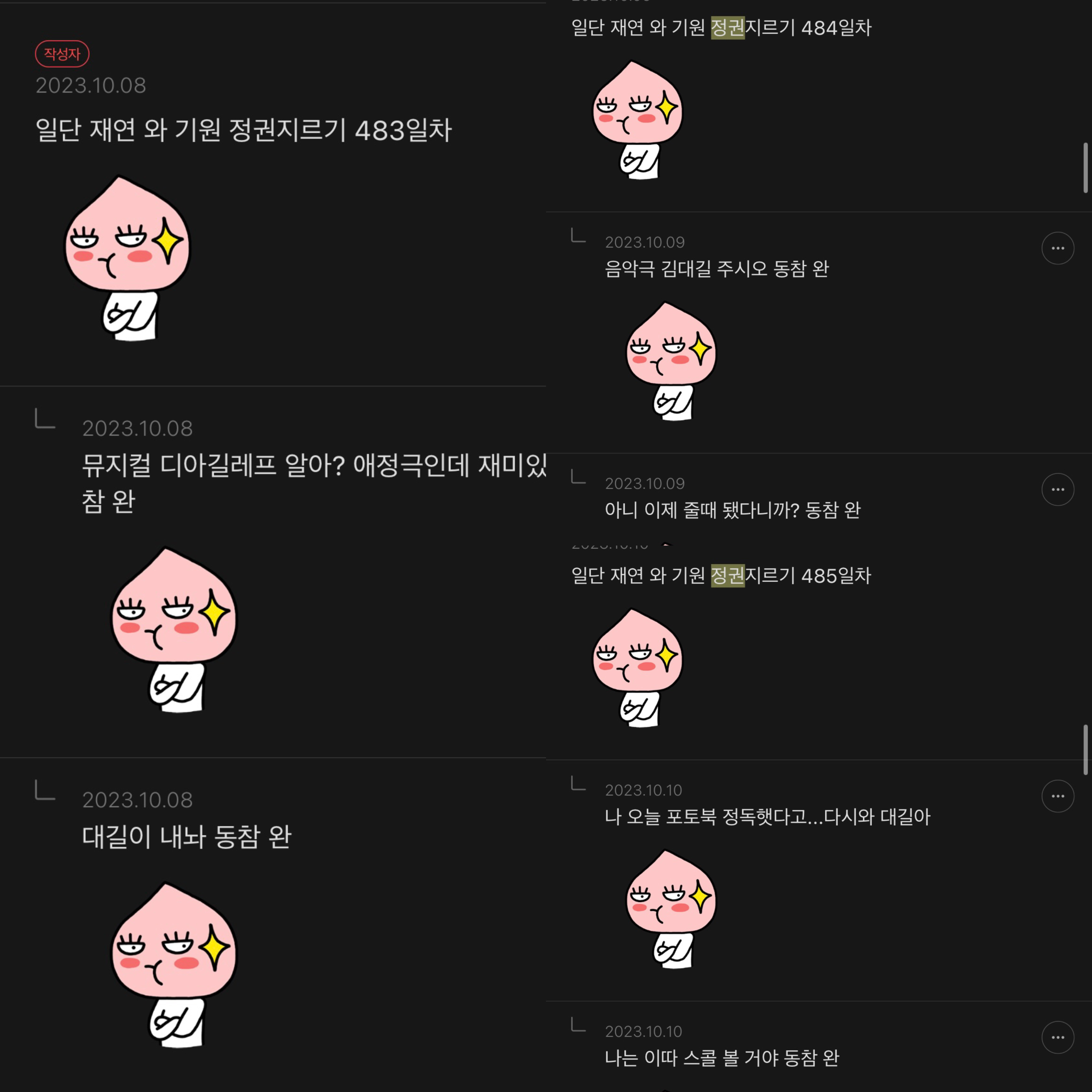Open more options for 음악극 김대길 comment

[x=1058, y=248]
